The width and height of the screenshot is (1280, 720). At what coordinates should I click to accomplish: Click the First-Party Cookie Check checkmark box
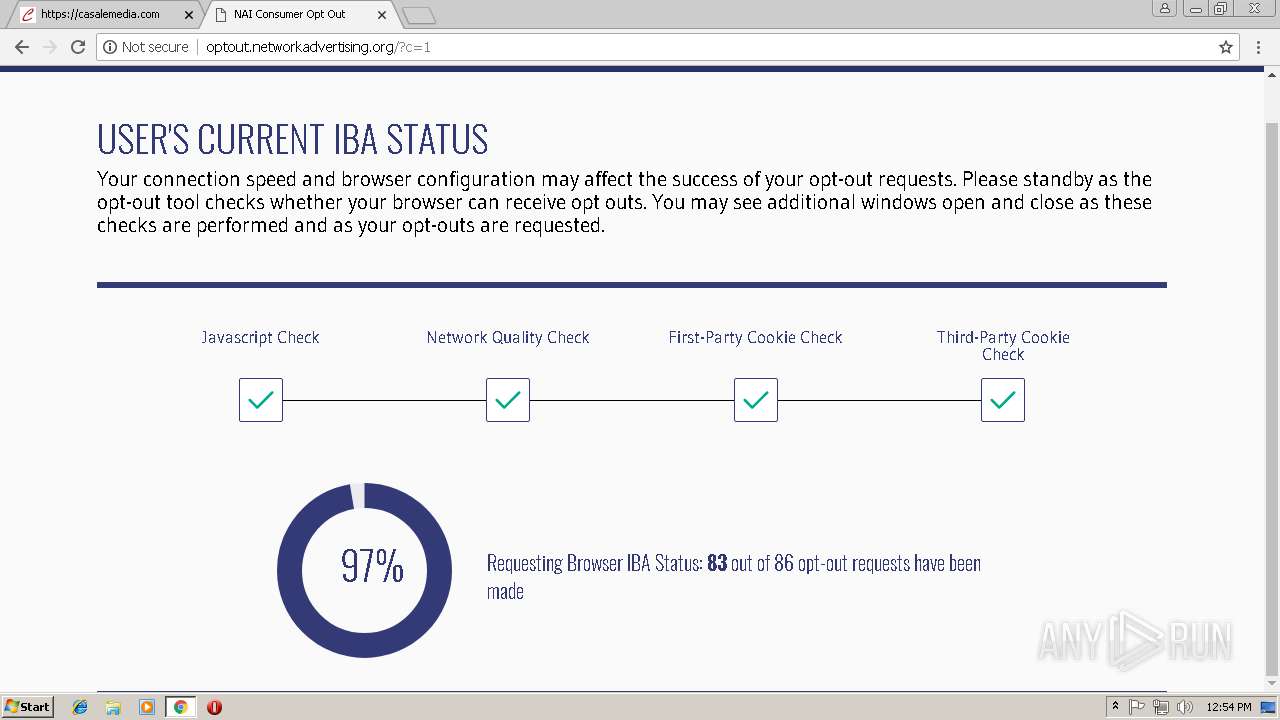756,400
